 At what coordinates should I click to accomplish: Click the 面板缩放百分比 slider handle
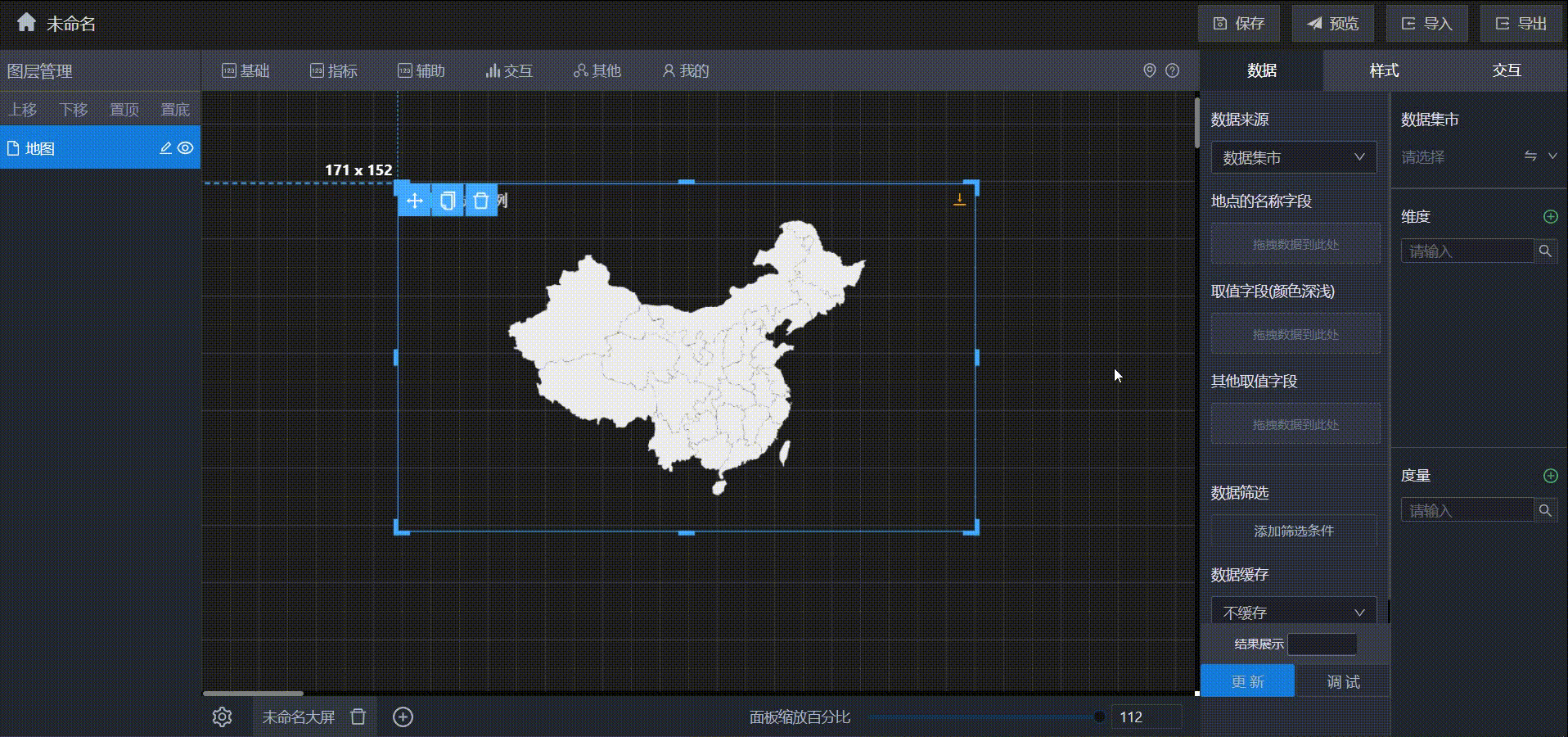[1099, 717]
